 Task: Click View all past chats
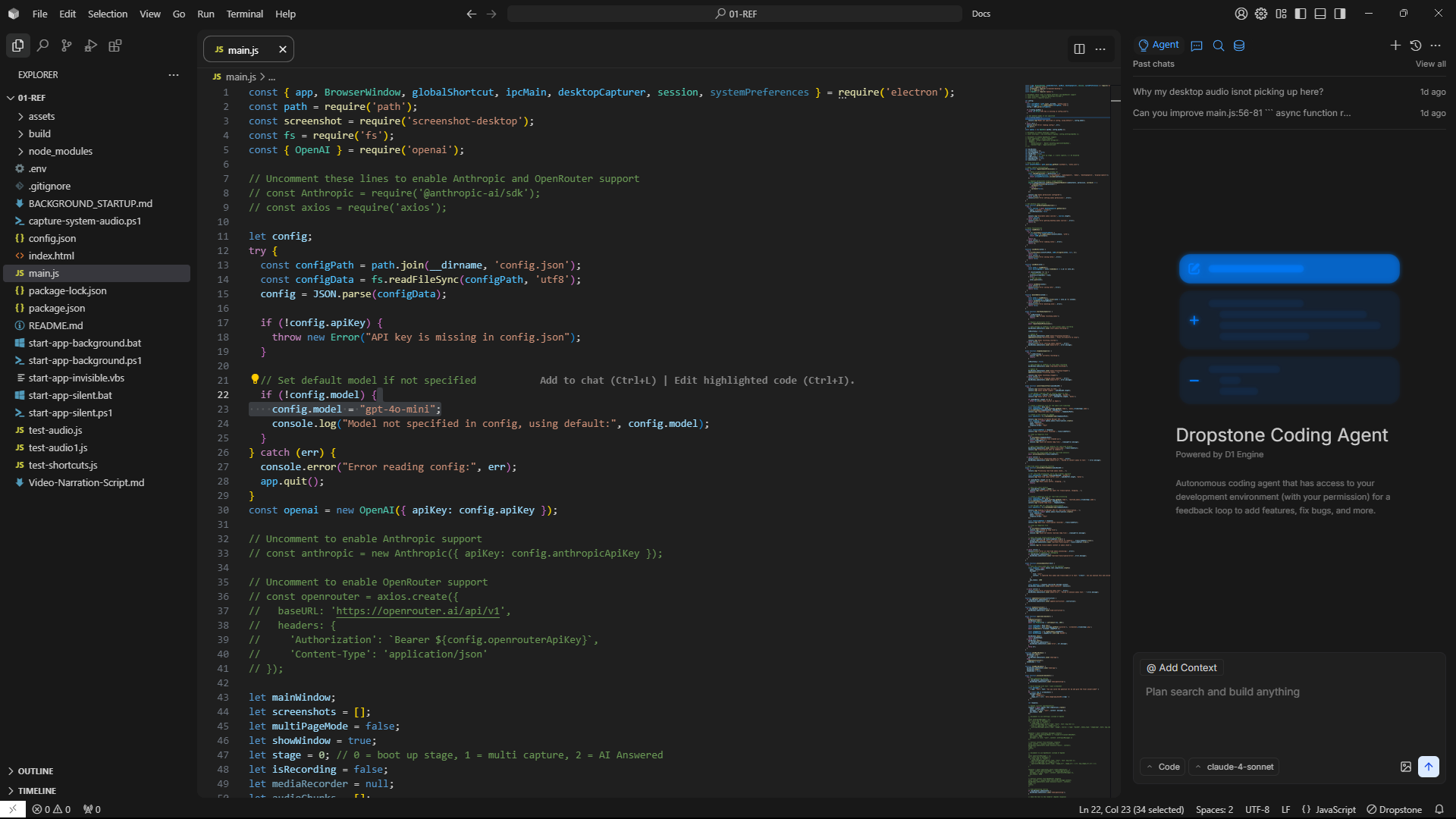tap(1430, 64)
